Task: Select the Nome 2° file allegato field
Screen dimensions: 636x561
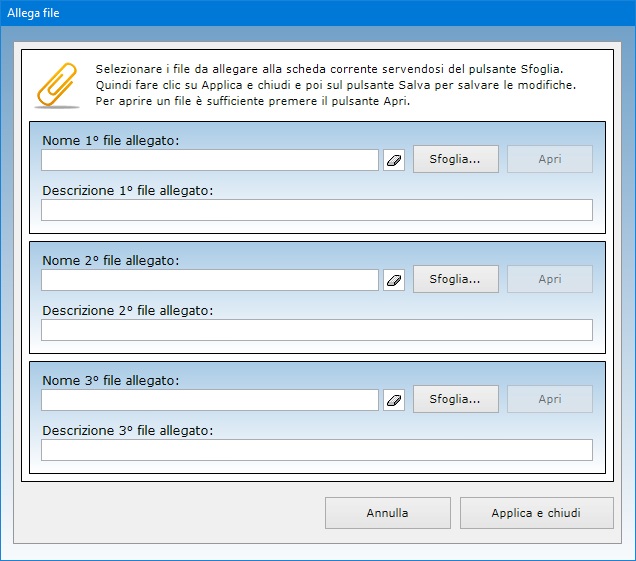Action: pos(210,280)
